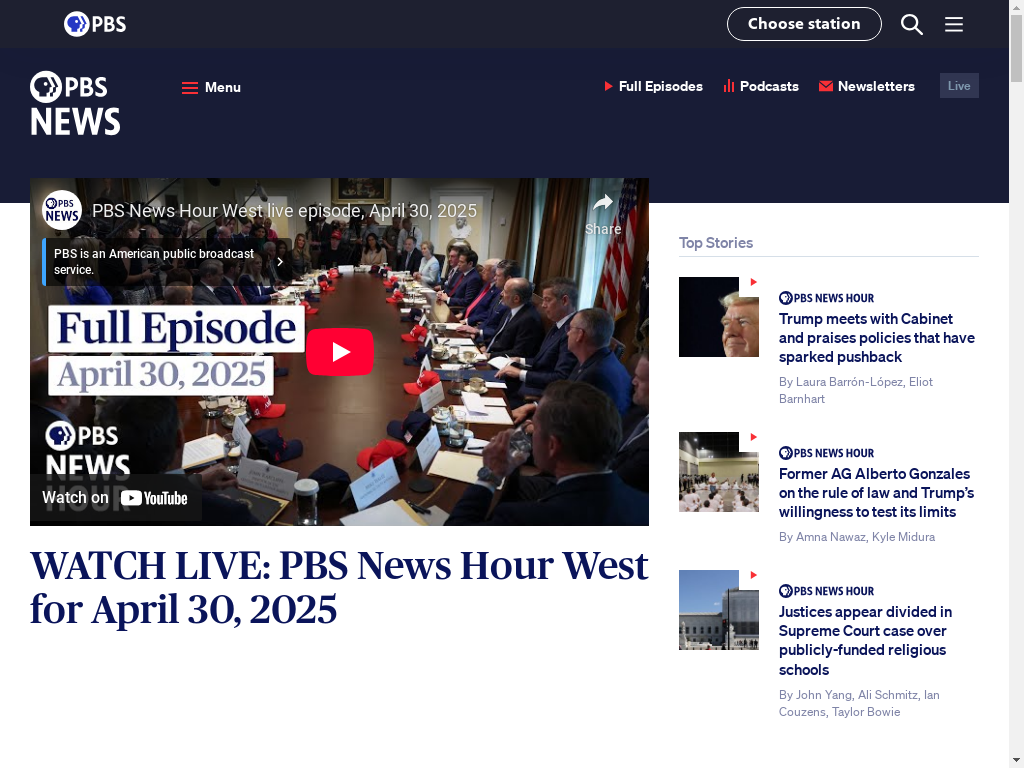Expand the PBS public broadcast info chevron

pyautogui.click(x=280, y=262)
